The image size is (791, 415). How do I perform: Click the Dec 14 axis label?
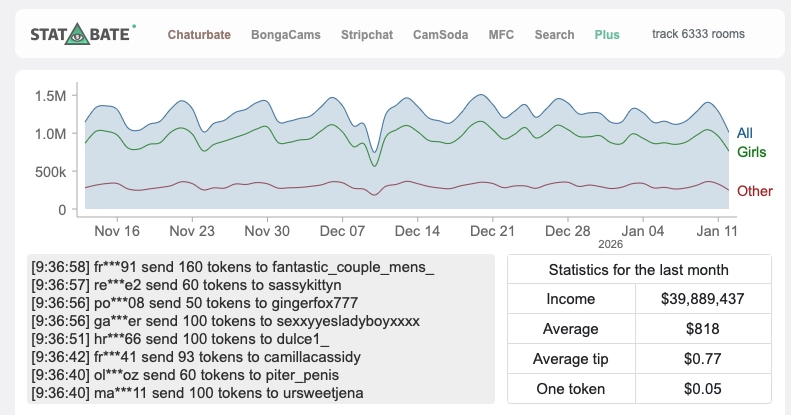click(x=417, y=231)
